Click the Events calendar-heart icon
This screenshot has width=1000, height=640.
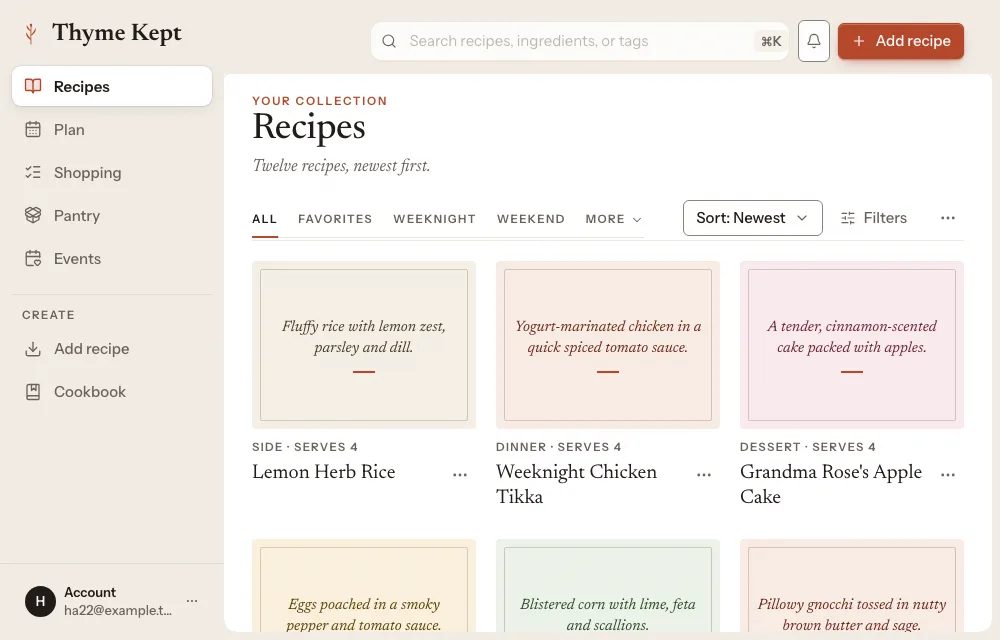tap(33, 258)
